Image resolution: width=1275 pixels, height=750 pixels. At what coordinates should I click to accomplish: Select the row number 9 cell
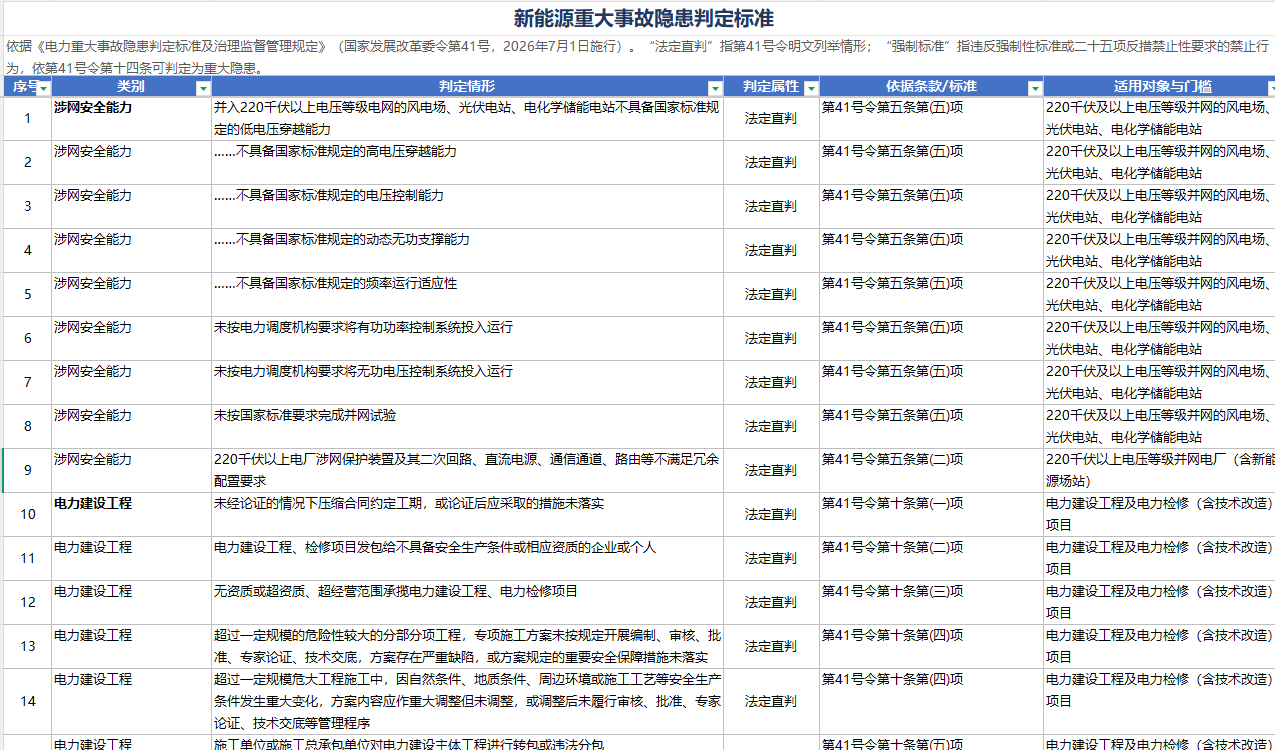coord(27,471)
